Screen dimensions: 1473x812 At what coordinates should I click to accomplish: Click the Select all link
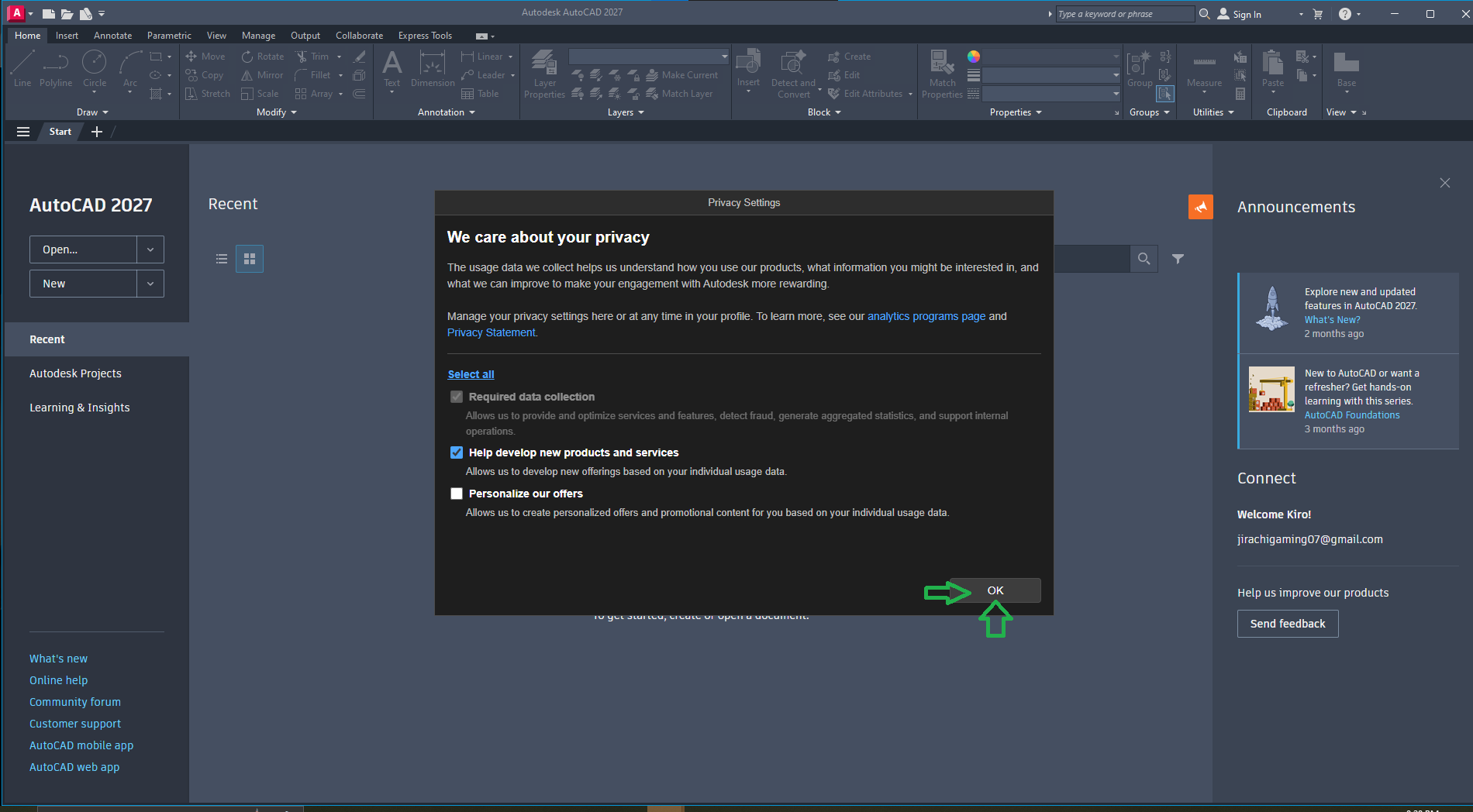(x=471, y=374)
